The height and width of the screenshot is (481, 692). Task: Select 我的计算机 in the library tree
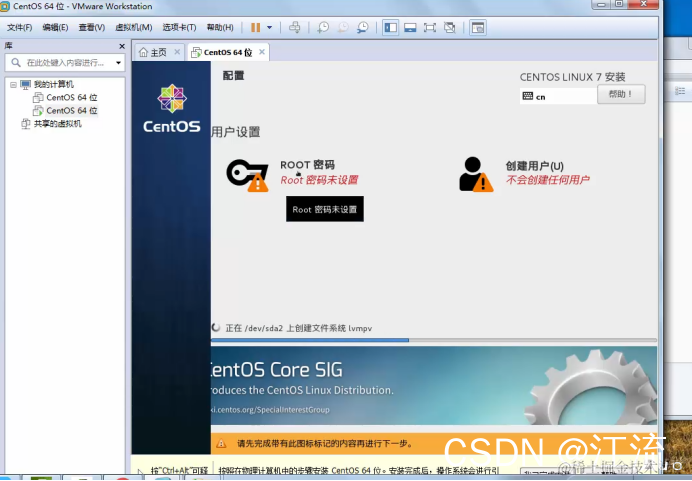coord(54,84)
